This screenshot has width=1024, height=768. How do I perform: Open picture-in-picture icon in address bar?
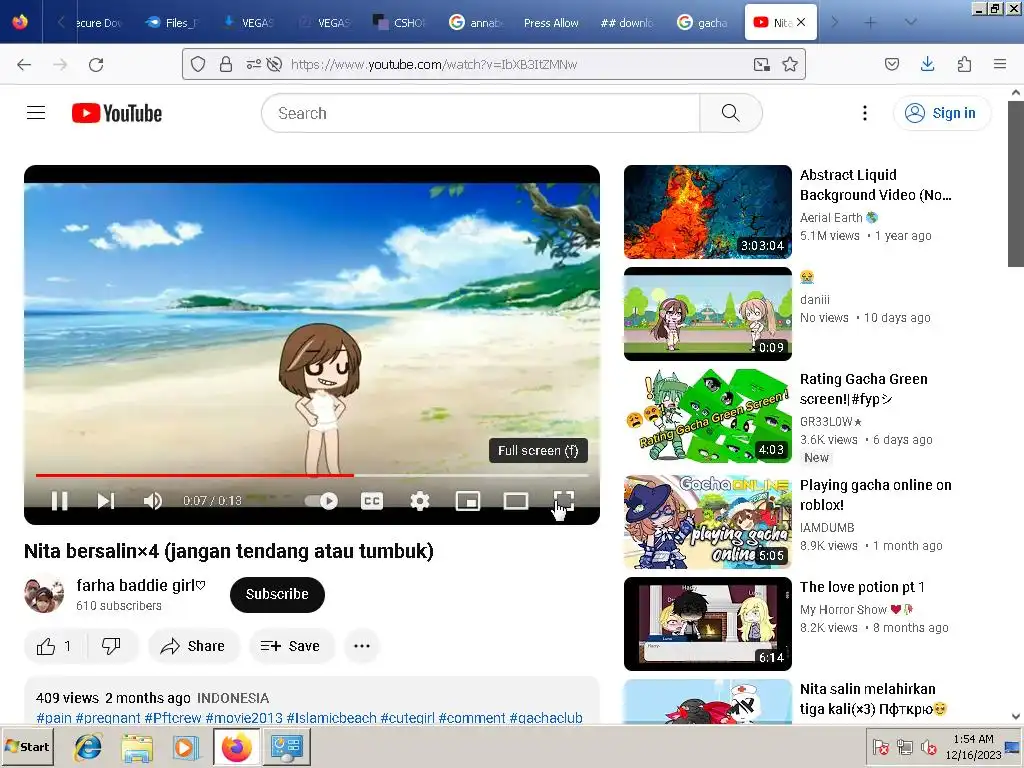[761, 64]
